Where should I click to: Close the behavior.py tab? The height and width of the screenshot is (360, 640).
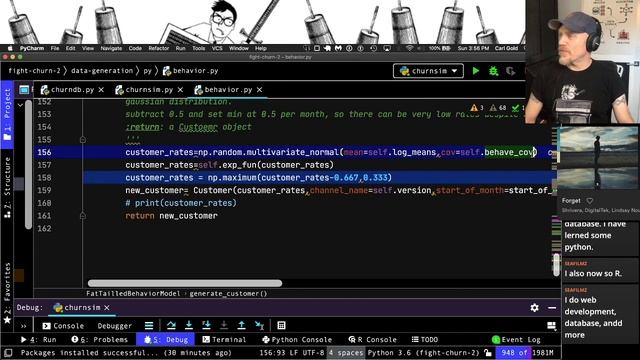(259, 89)
